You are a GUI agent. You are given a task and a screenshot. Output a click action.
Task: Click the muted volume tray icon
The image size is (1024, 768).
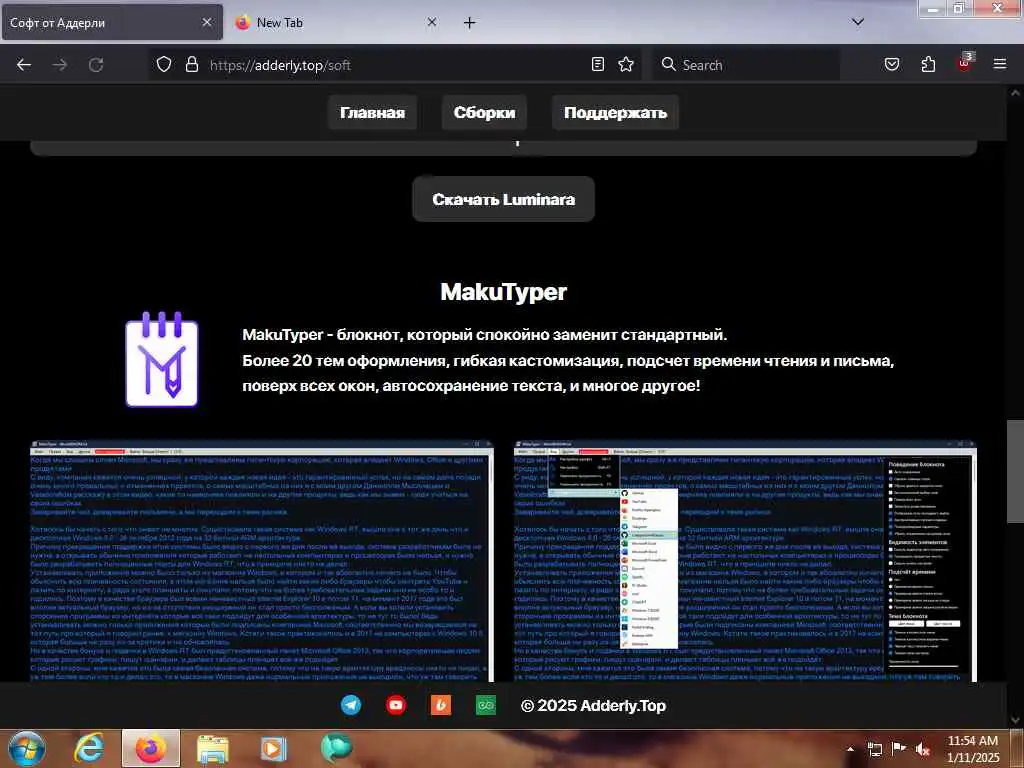[923, 749]
